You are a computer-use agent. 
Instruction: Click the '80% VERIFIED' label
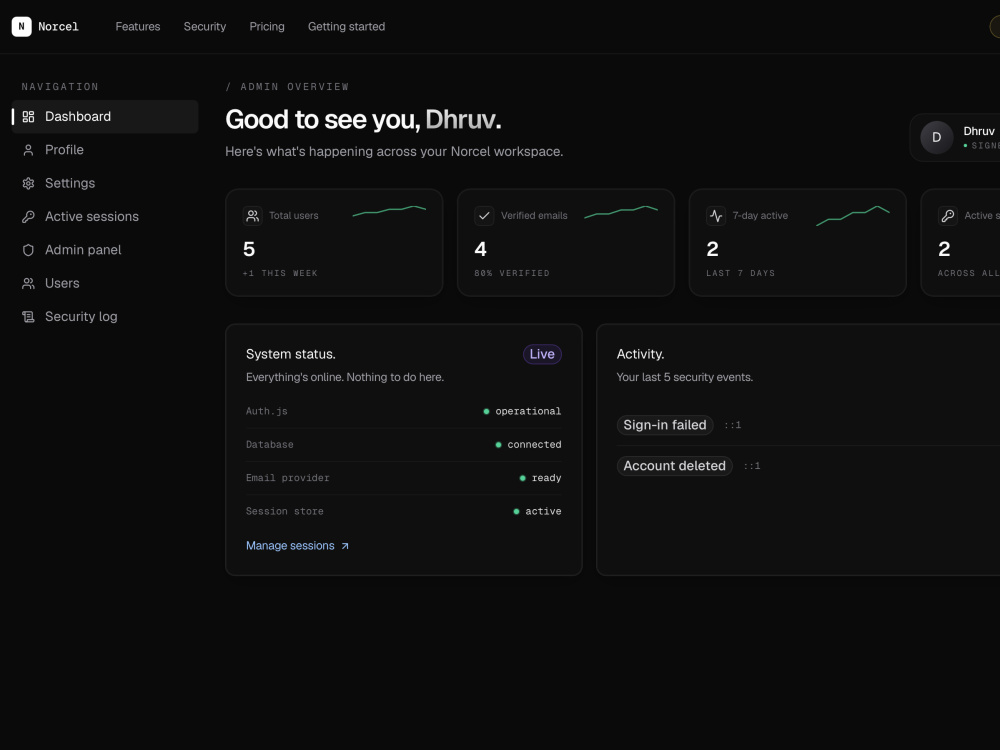point(511,273)
